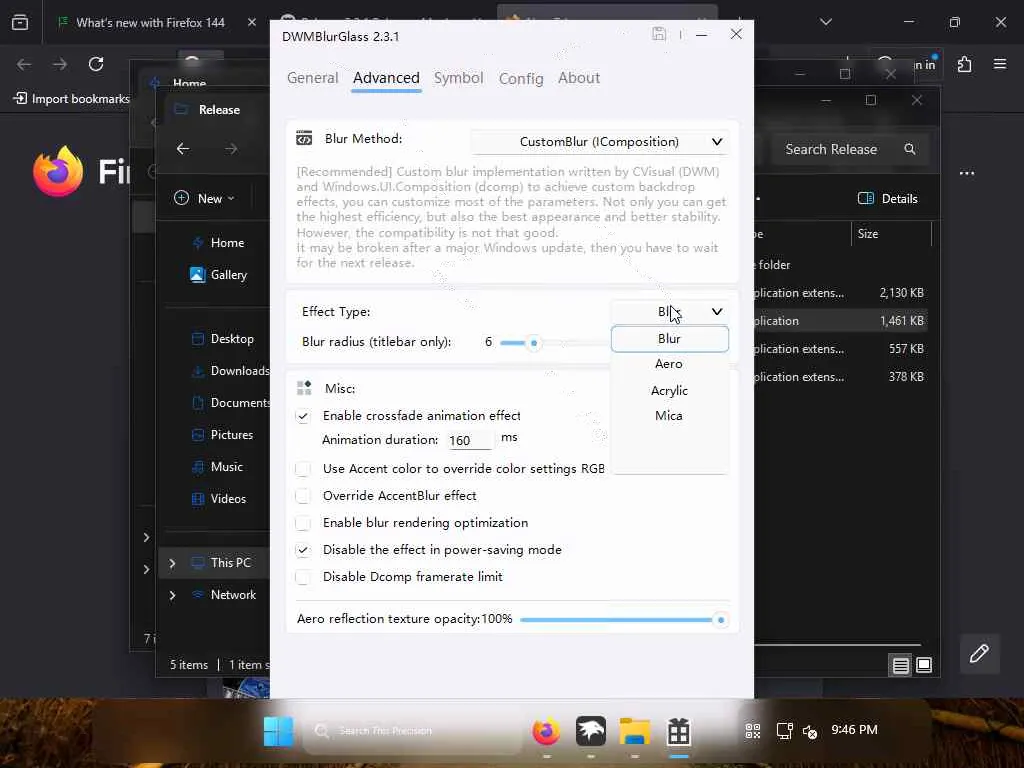Choose Aero from Effect Type list
Viewport: 1024px width, 768px height.
tap(669, 364)
